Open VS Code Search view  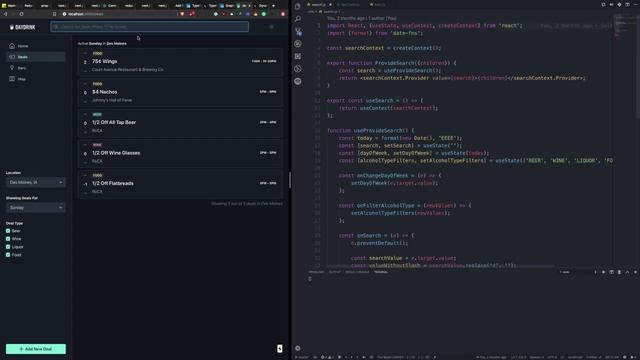[298, 19]
